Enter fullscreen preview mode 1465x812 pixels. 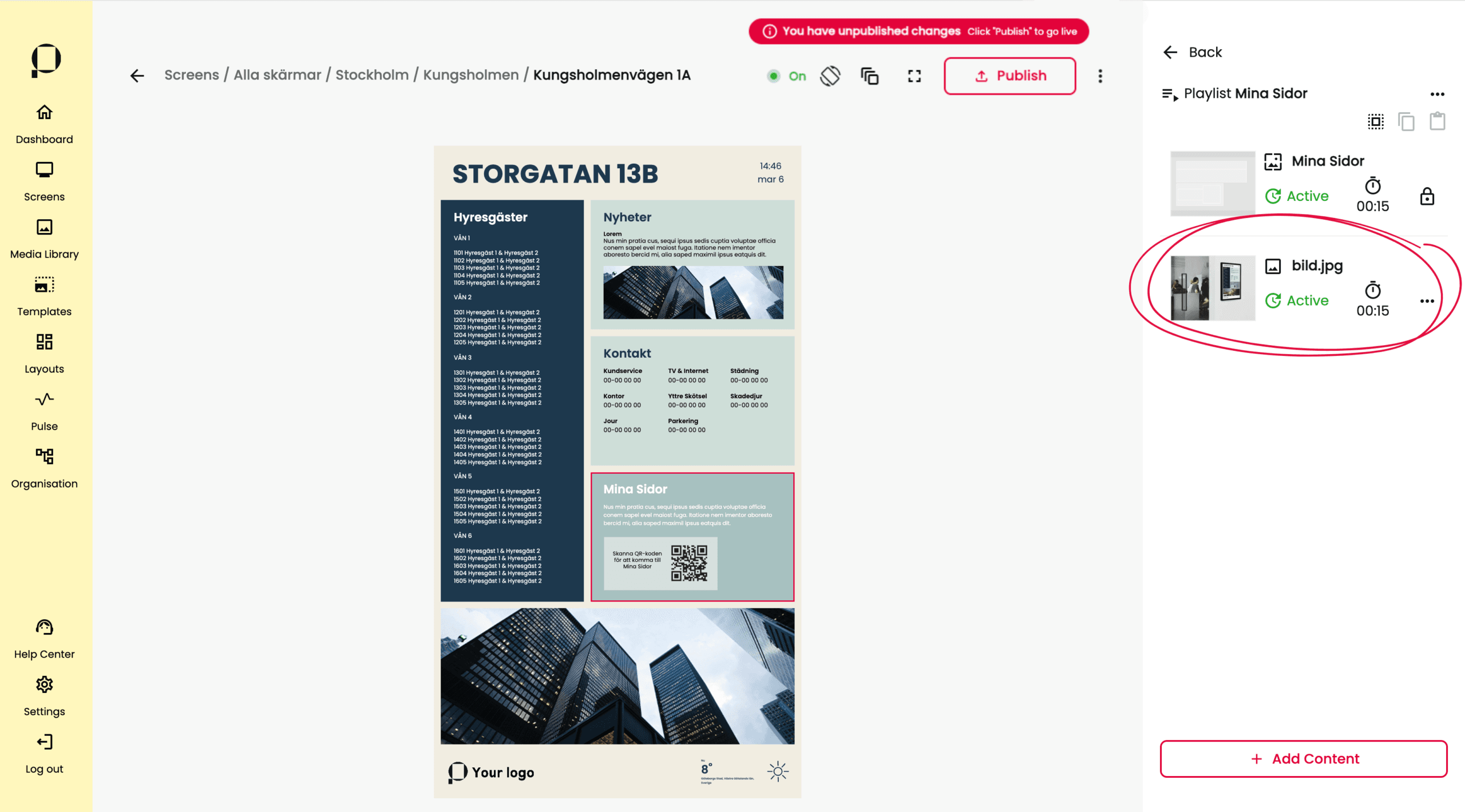[x=914, y=76]
